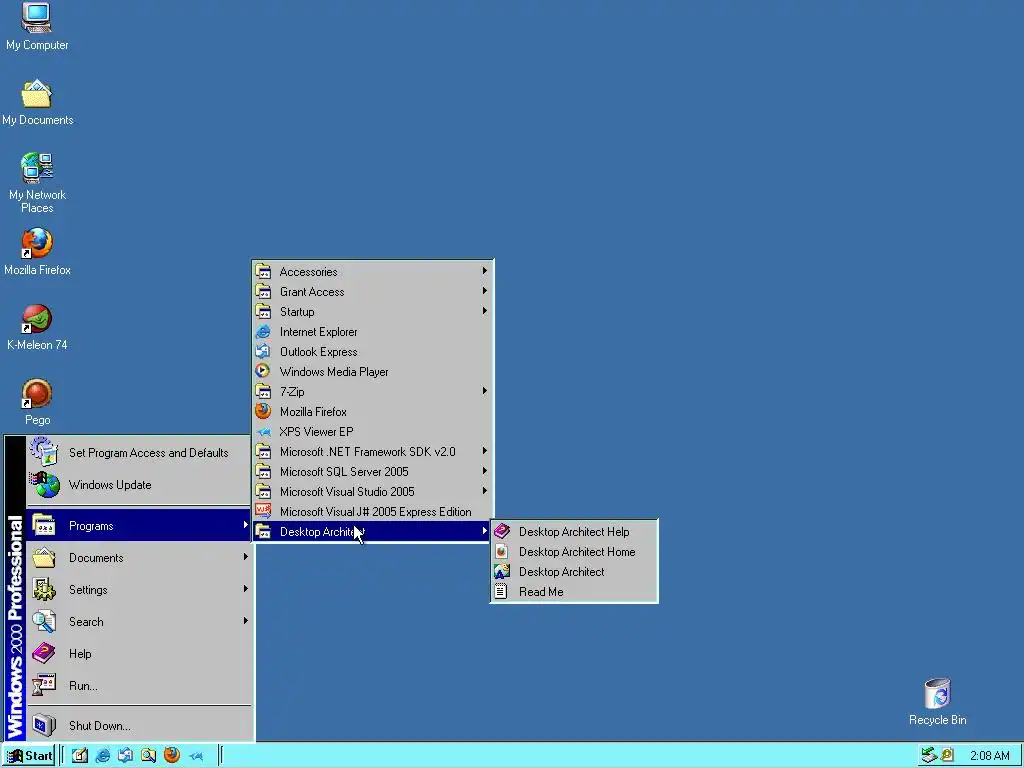Expand the Startup program folder

click(372, 312)
